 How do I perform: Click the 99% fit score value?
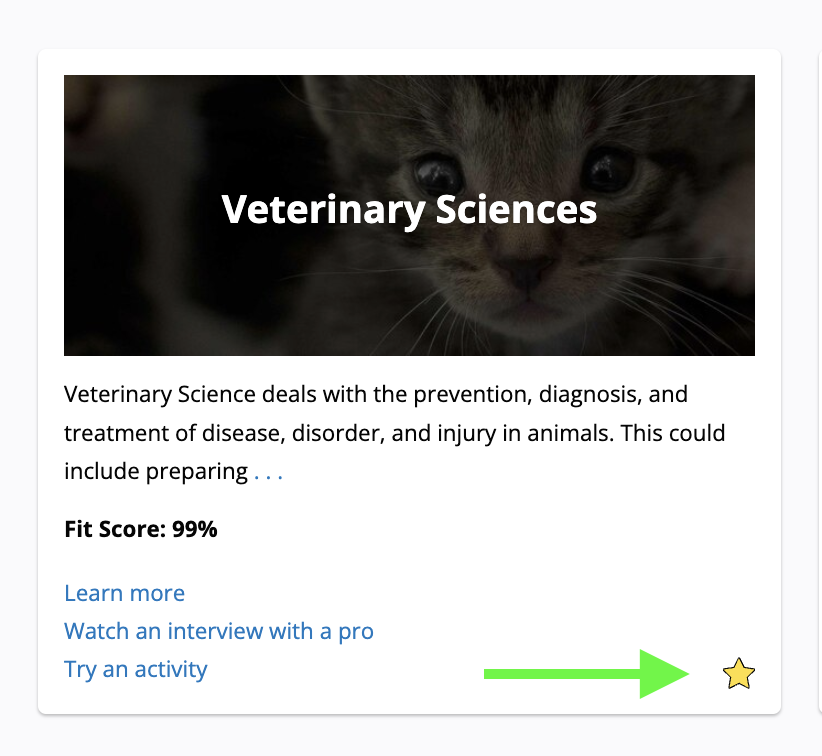pyautogui.click(x=194, y=529)
